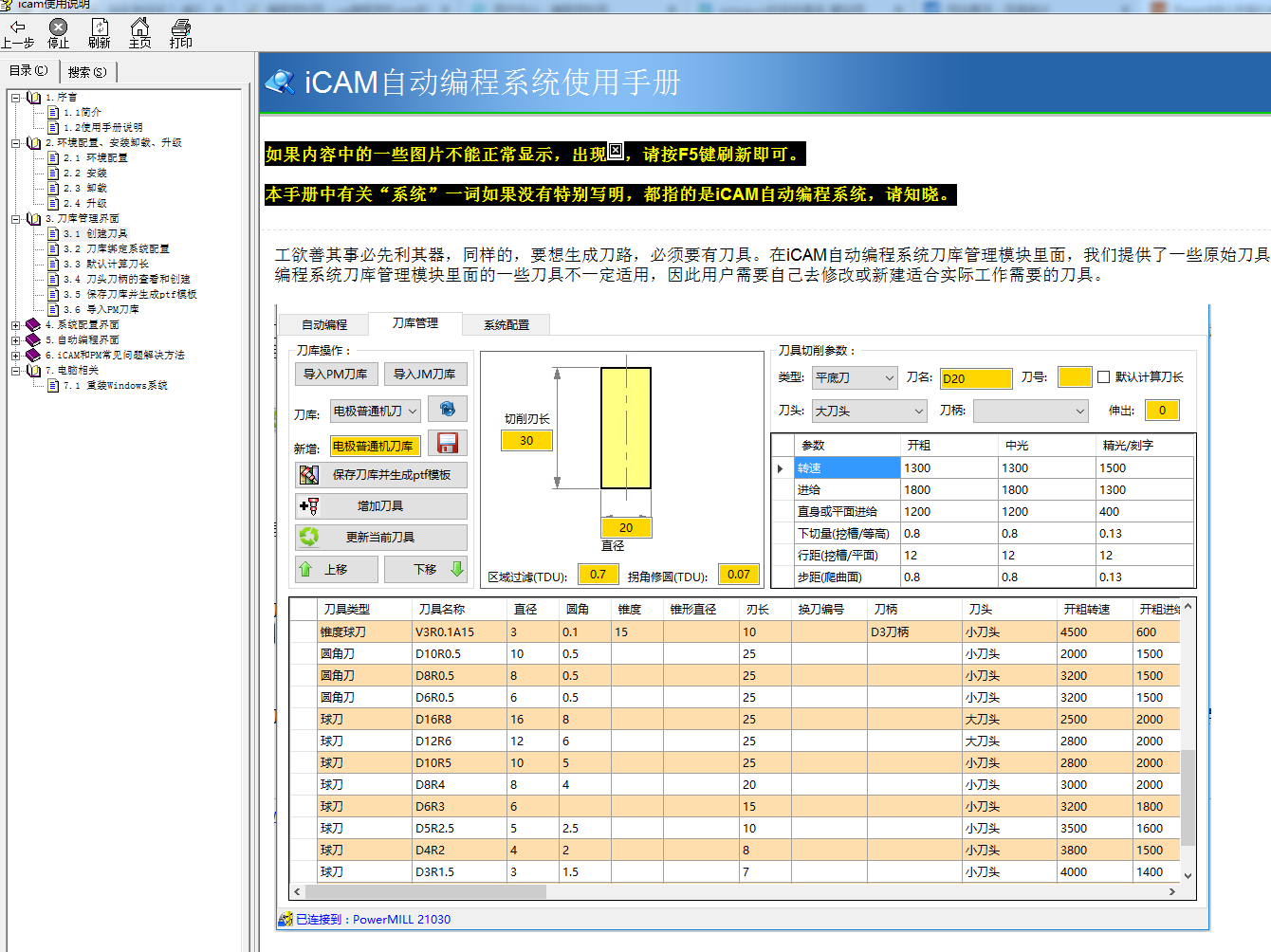
Task: Click the red floppy save icon beside 新增
Action: pos(448,443)
